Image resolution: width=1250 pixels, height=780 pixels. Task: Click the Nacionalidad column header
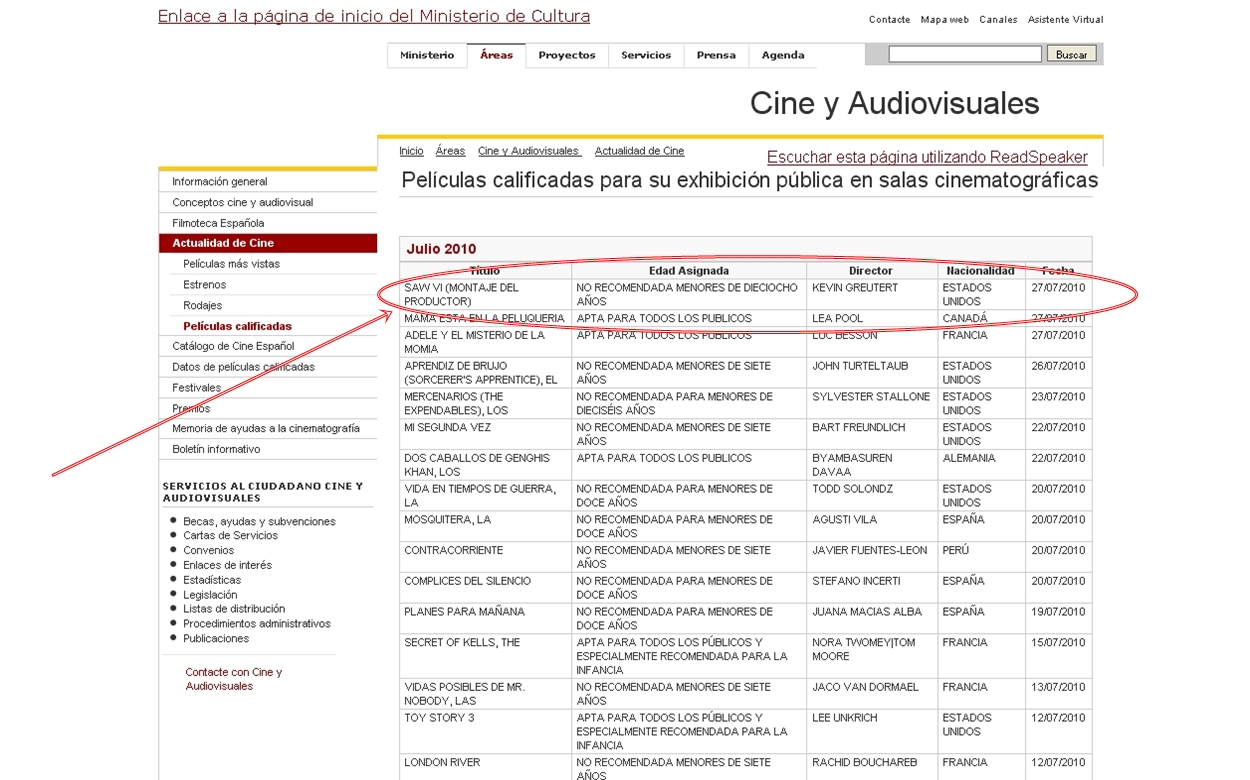981,271
